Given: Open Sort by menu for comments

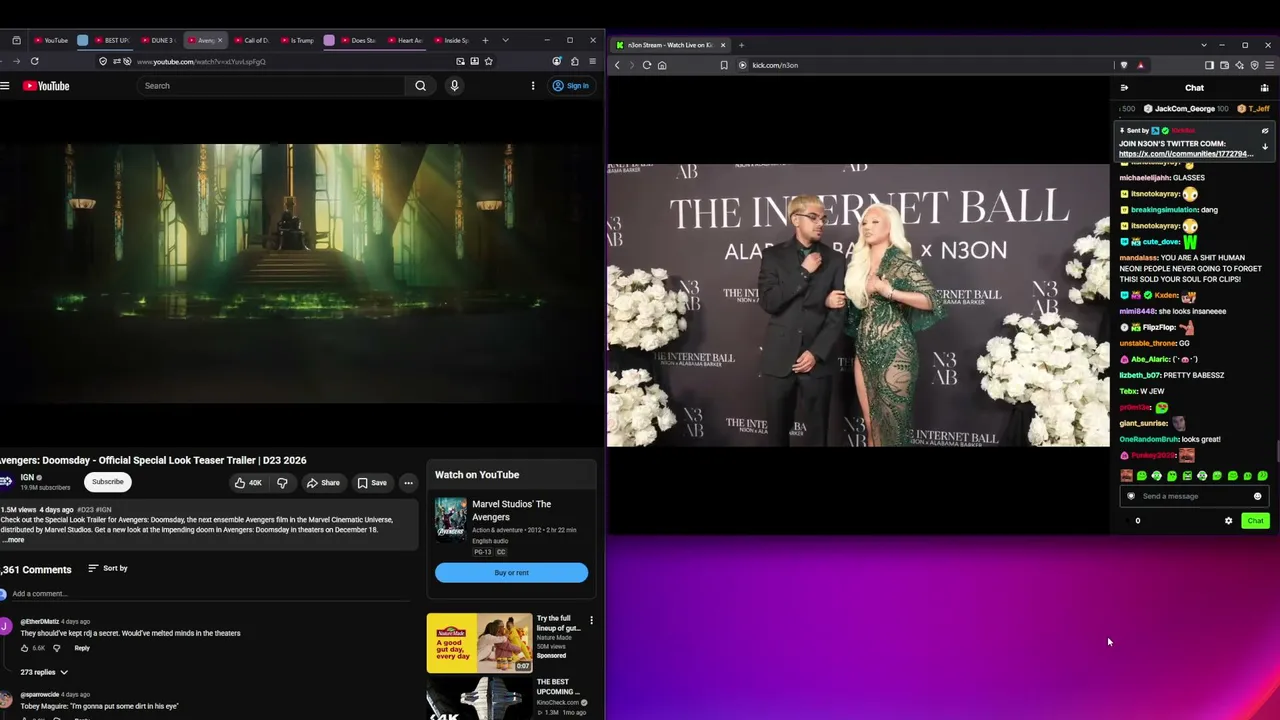Looking at the screenshot, I should click(108, 568).
